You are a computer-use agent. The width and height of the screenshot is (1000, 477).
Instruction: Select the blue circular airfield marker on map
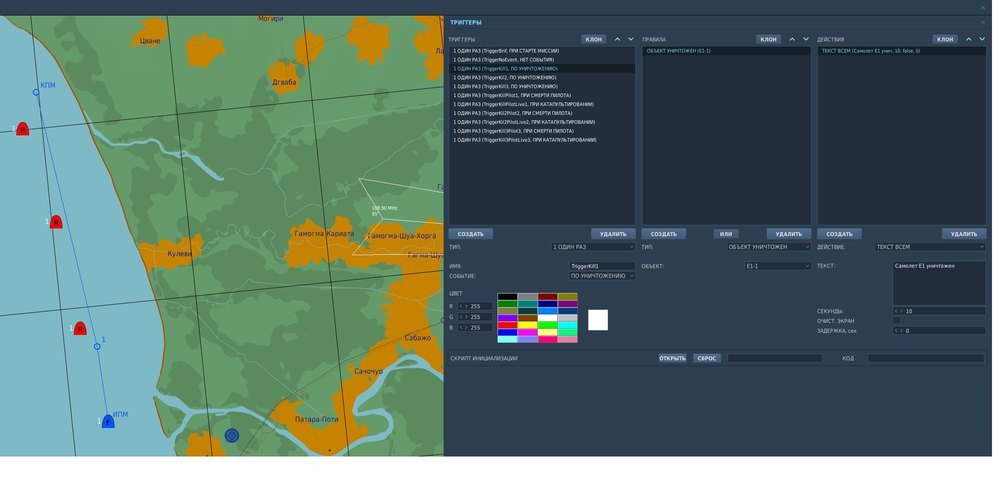232,435
